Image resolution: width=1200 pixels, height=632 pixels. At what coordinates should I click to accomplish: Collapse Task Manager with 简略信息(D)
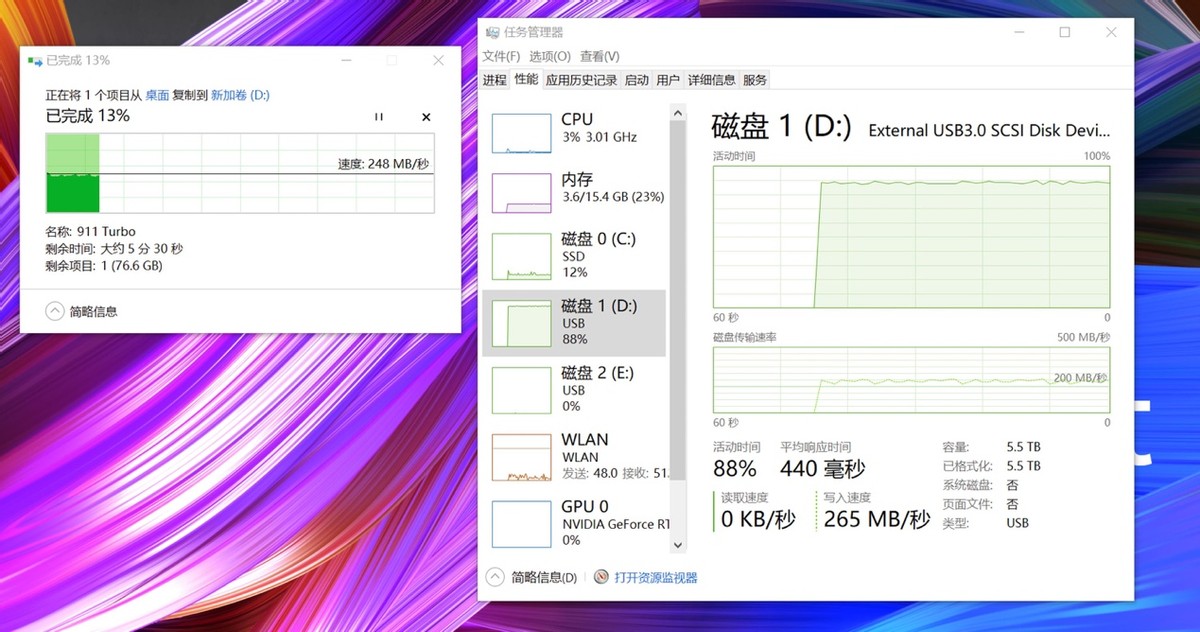pos(531,577)
